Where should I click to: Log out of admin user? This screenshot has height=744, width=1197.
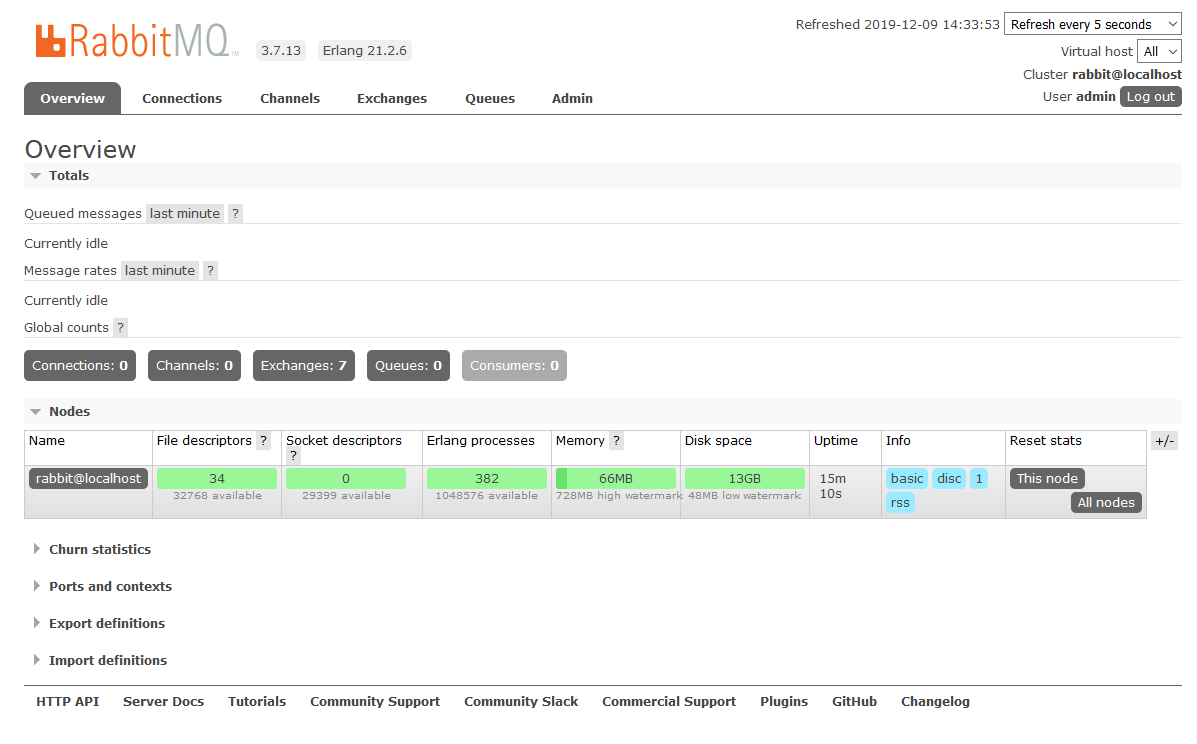click(1150, 97)
